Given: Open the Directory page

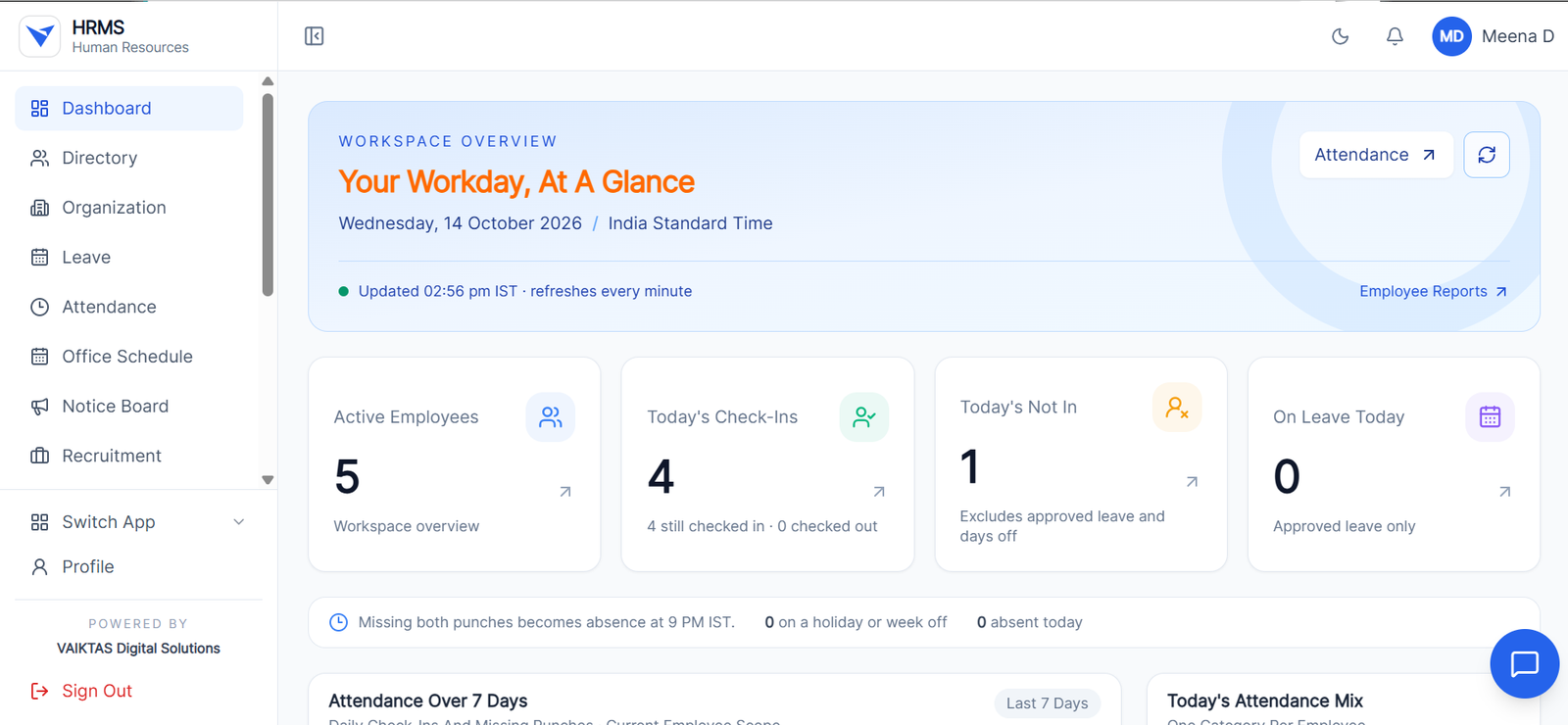Looking at the screenshot, I should pos(129,158).
